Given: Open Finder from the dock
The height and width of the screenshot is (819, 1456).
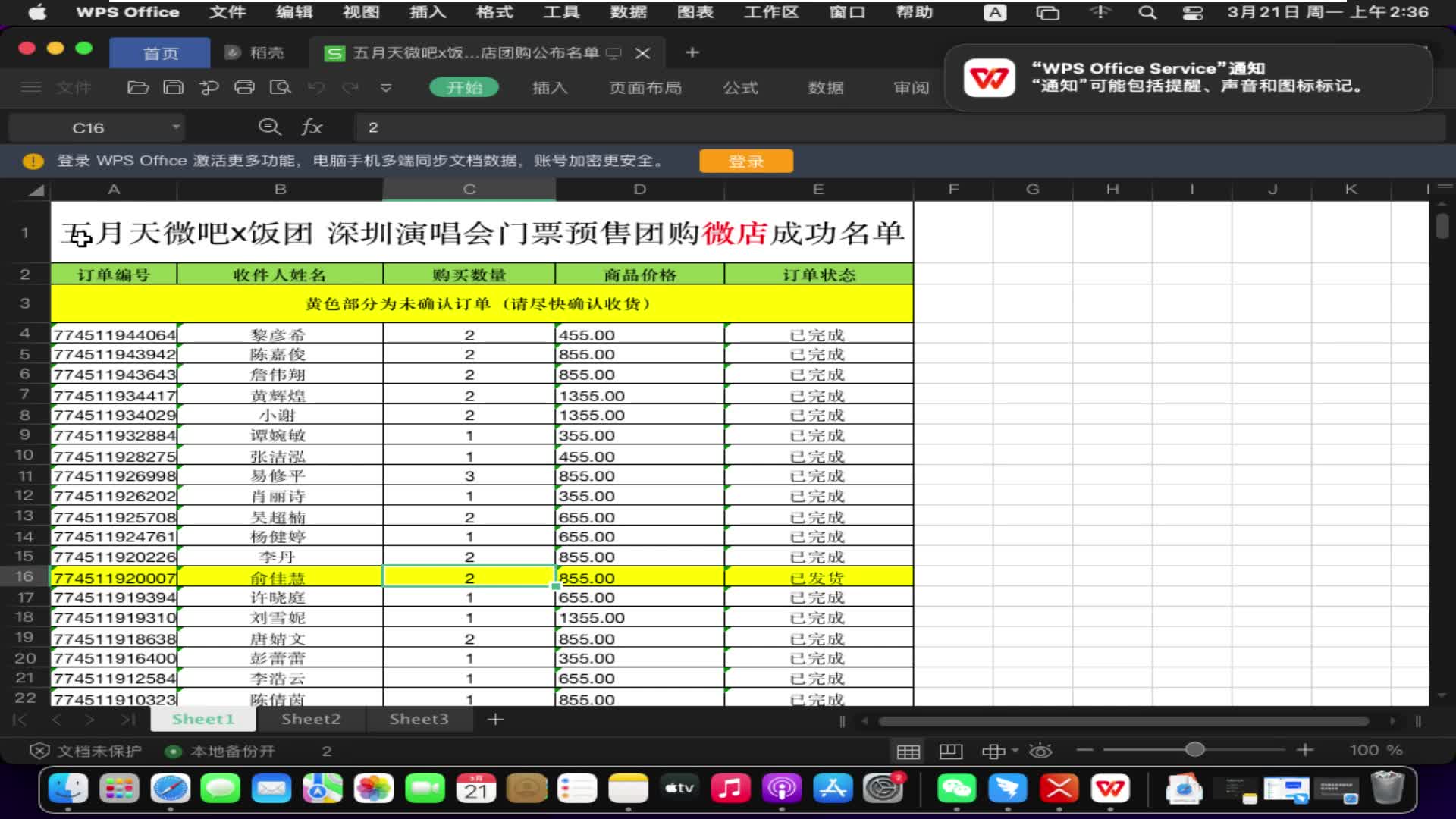Looking at the screenshot, I should (68, 789).
